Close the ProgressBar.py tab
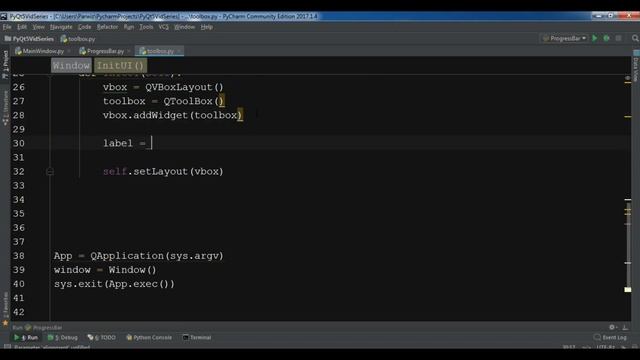 [129, 51]
